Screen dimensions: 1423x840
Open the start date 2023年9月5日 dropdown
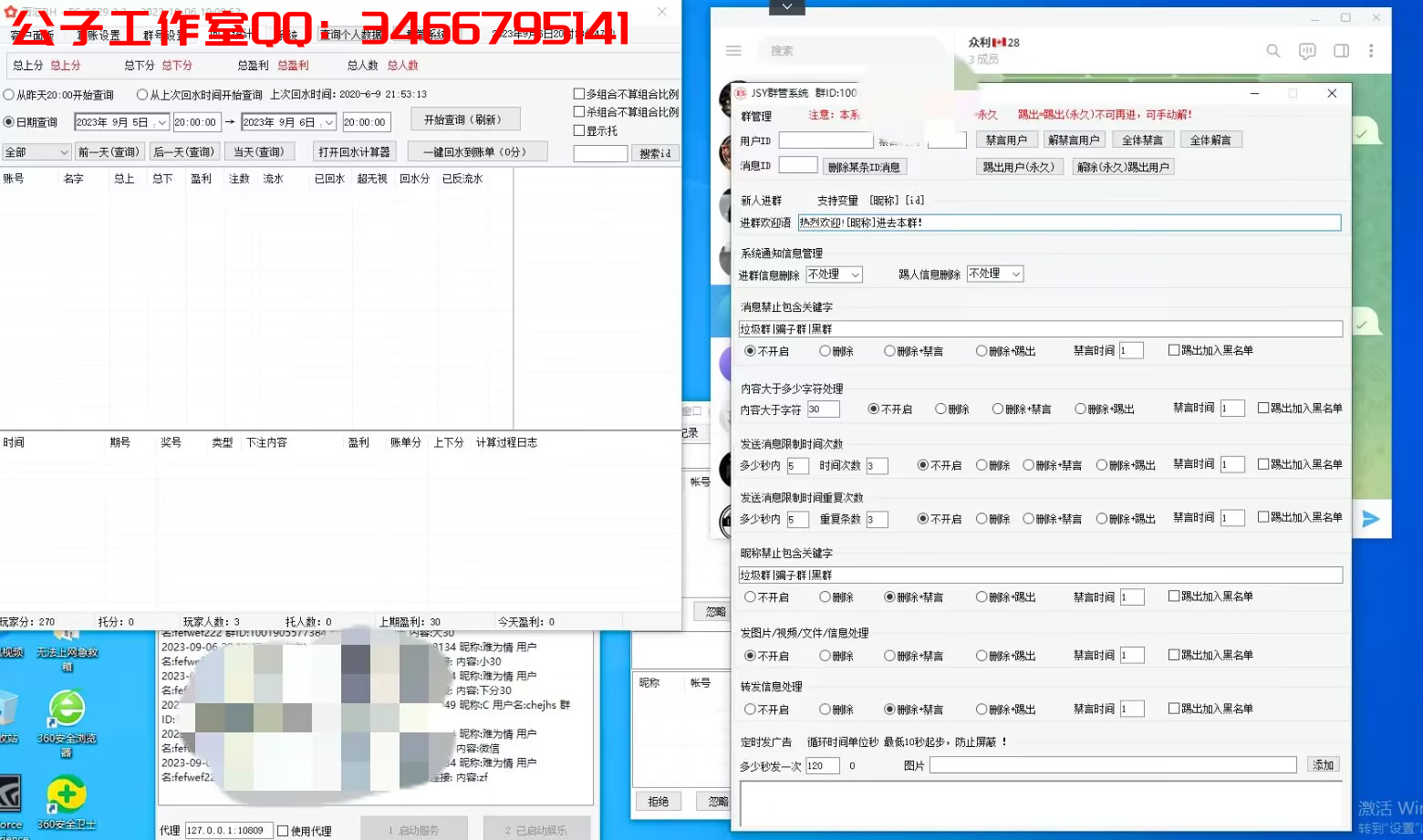[x=161, y=122]
